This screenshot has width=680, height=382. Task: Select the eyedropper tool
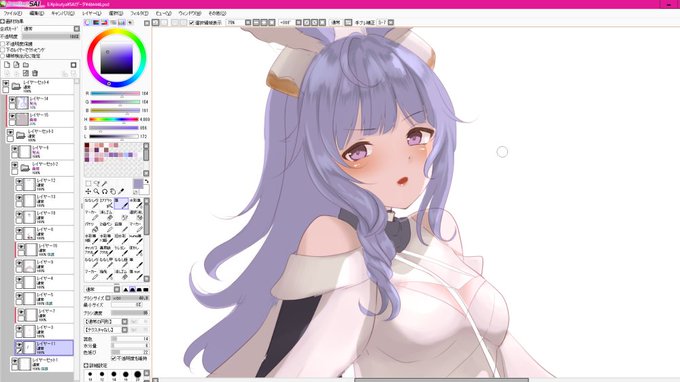(121, 191)
